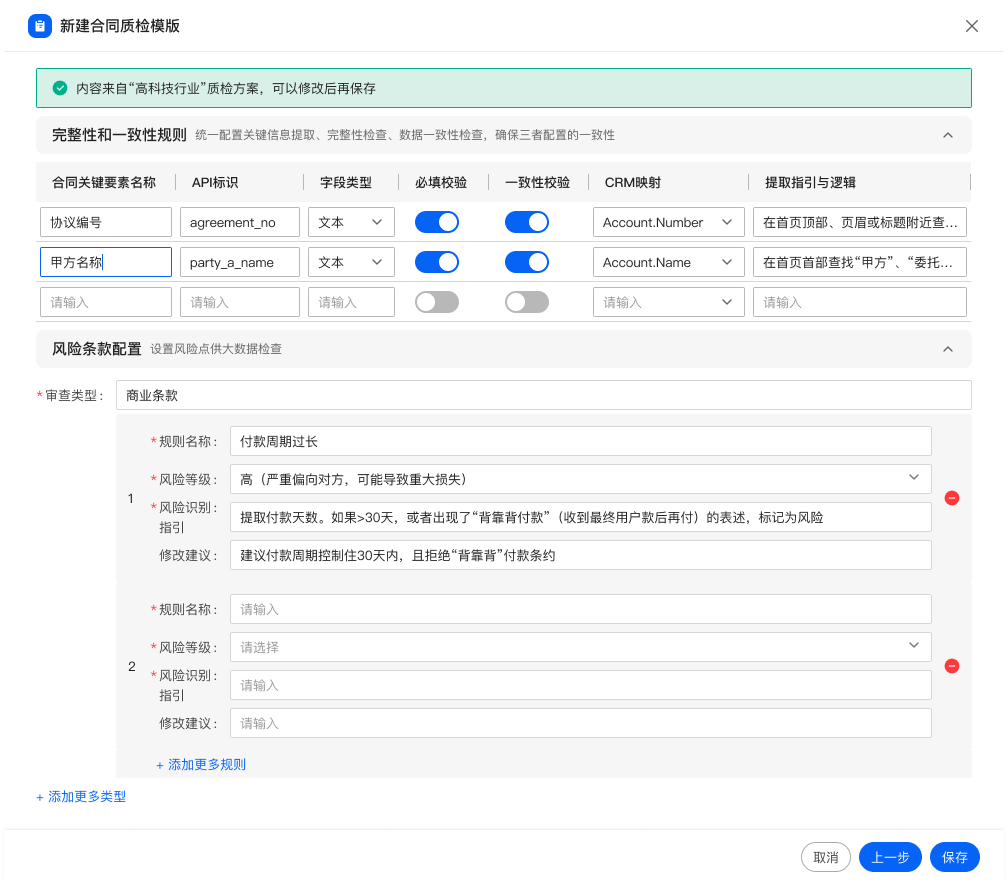Remove empty rule 2 using red minus icon

tap(952, 666)
